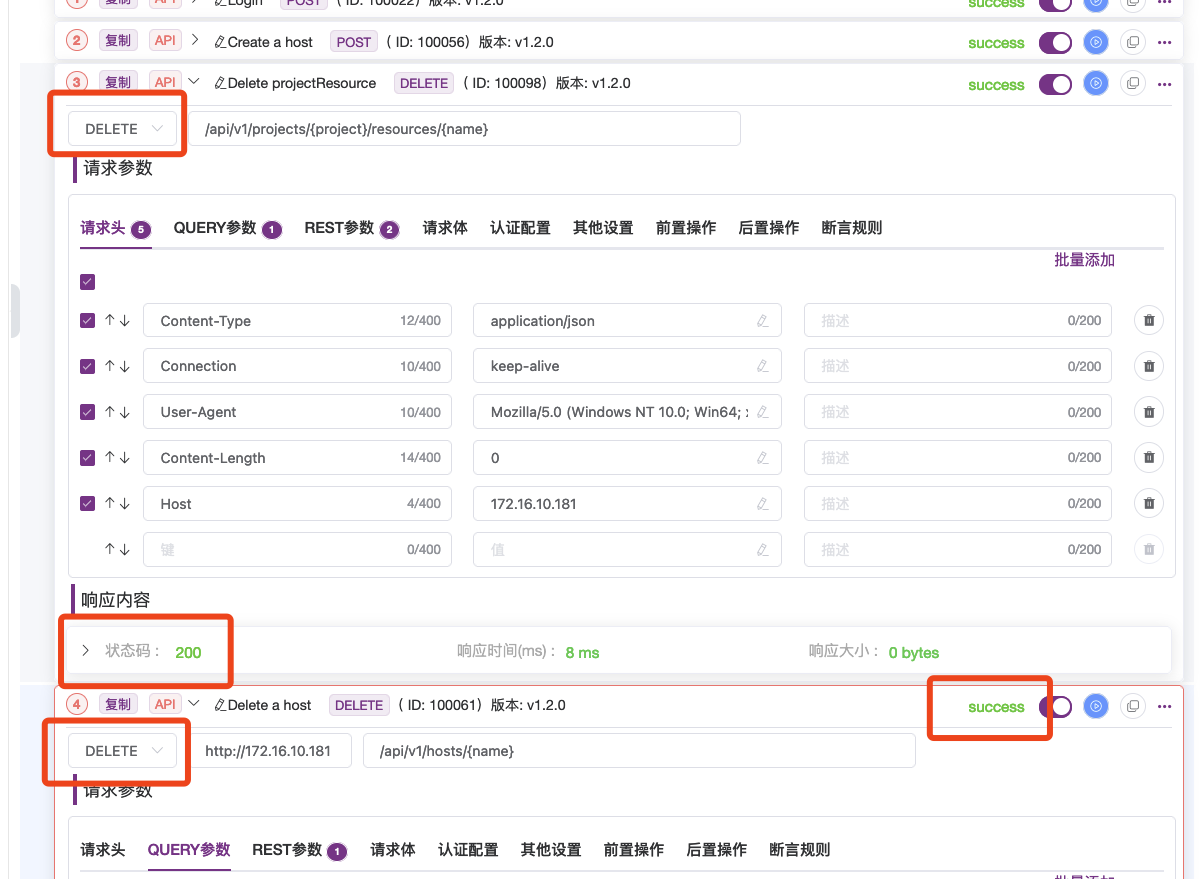Click the /api/v1/hosts/{name} URL field
The width and height of the screenshot is (1203, 879).
[x=640, y=750]
